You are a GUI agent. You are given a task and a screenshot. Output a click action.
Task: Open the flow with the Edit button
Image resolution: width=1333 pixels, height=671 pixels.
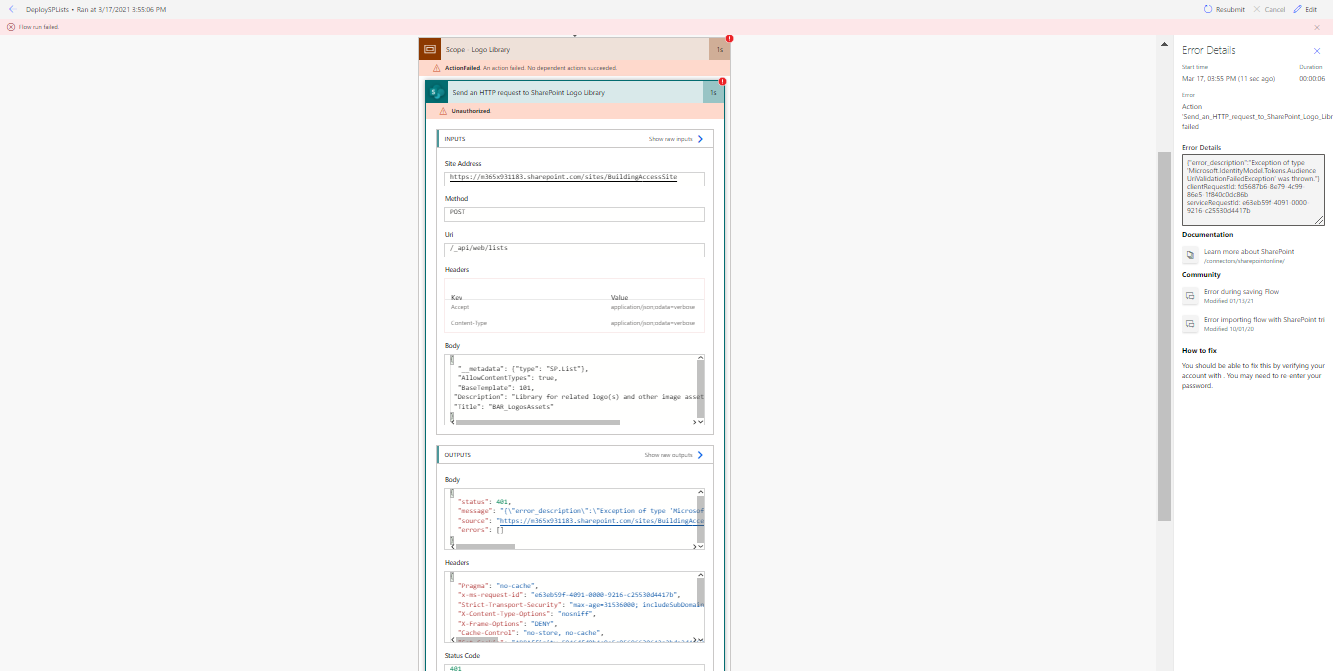(x=1305, y=9)
